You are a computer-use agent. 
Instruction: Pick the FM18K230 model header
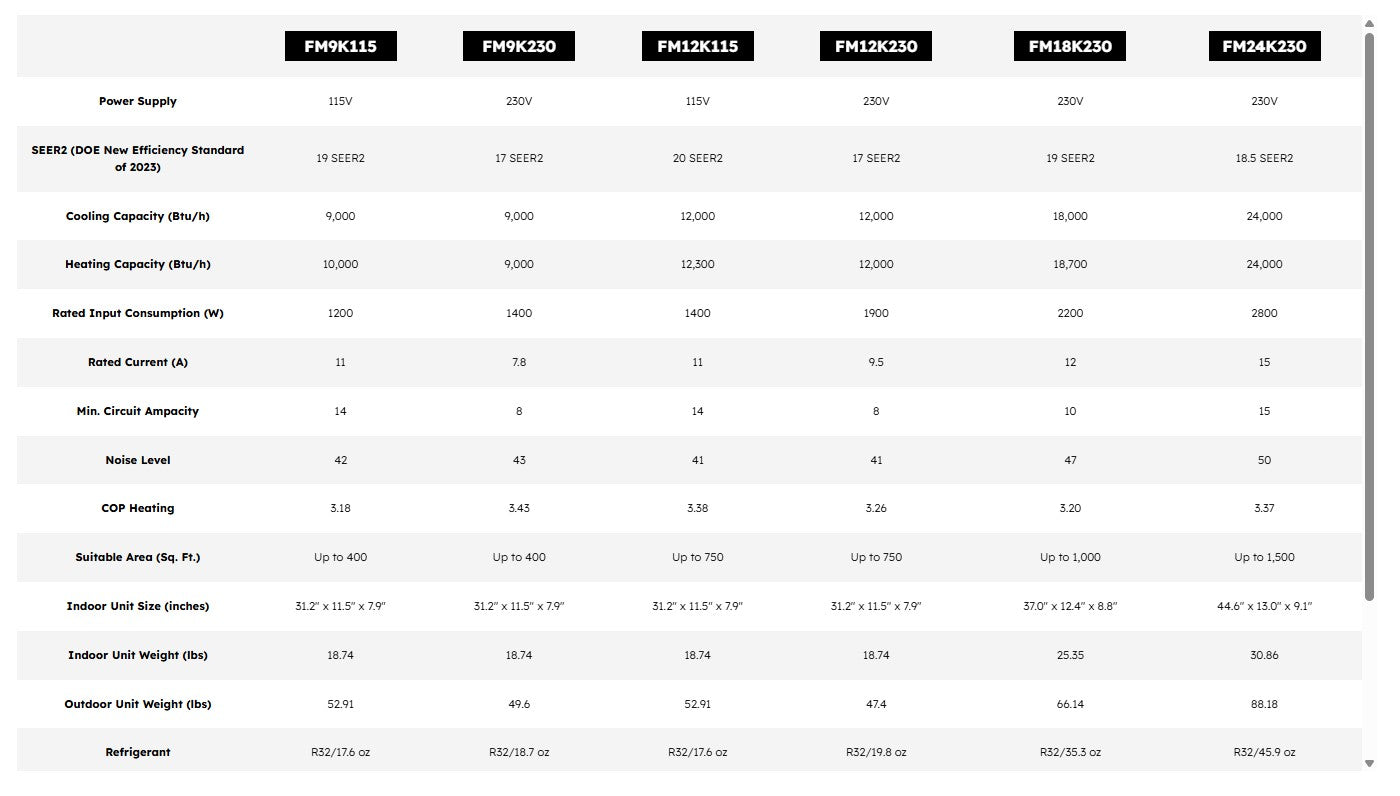(x=1070, y=46)
